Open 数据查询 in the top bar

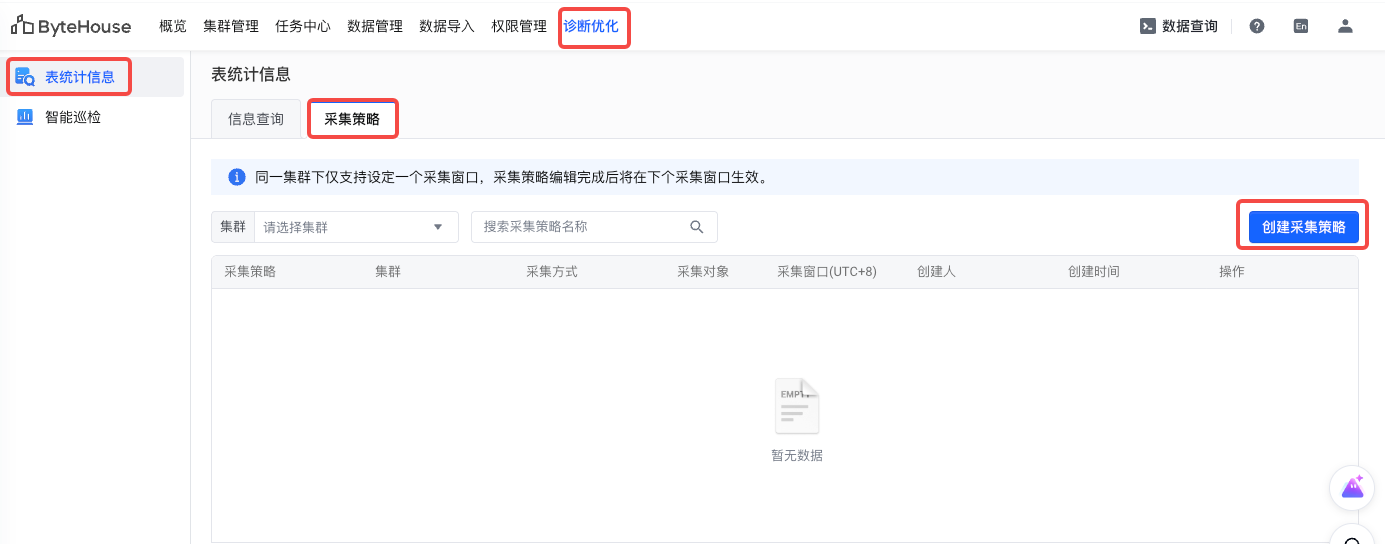[x=1179, y=27]
